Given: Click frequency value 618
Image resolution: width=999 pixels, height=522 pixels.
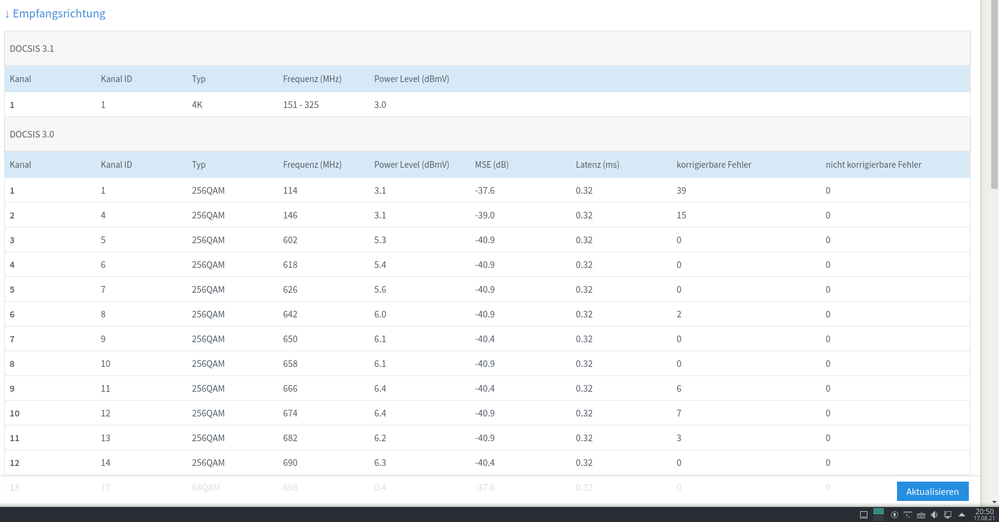Looking at the screenshot, I should pyautogui.click(x=290, y=265).
